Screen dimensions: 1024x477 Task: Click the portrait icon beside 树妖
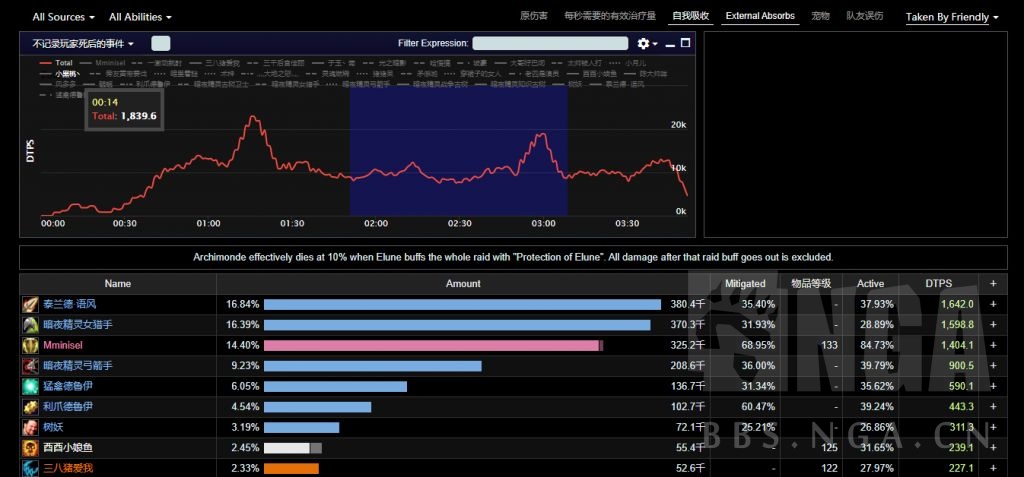click(x=30, y=427)
